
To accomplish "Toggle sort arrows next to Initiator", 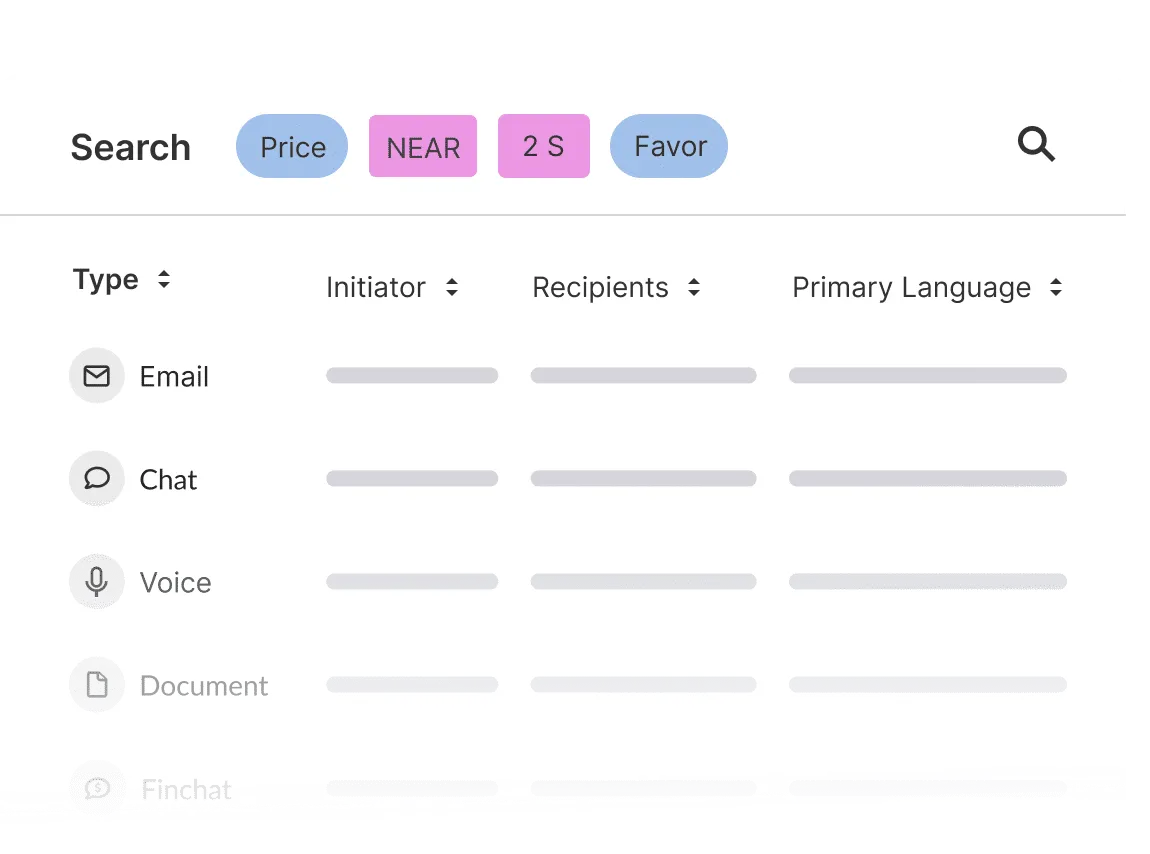I will (452, 288).
